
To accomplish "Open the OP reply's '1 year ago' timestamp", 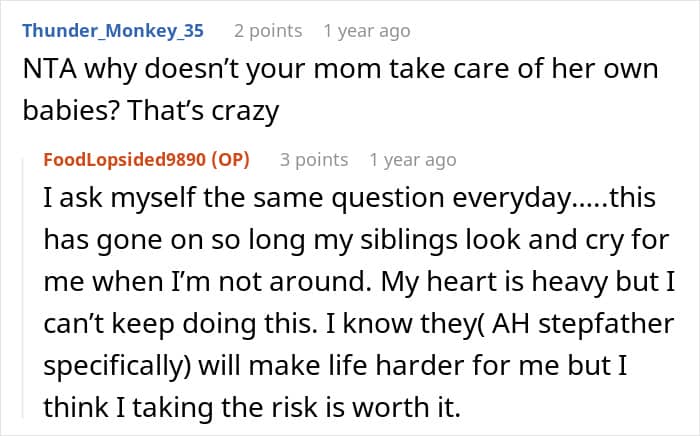I will (413, 160).
